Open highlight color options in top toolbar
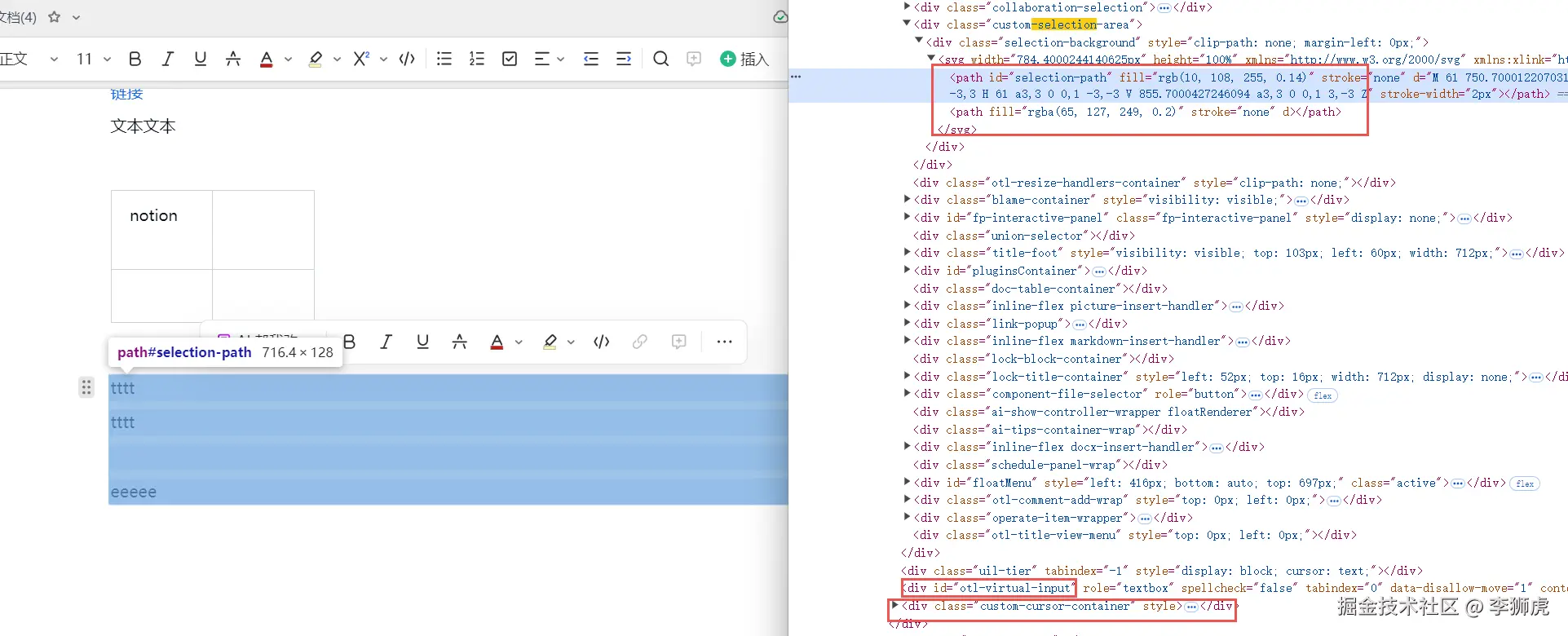1568x636 pixels. click(337, 59)
